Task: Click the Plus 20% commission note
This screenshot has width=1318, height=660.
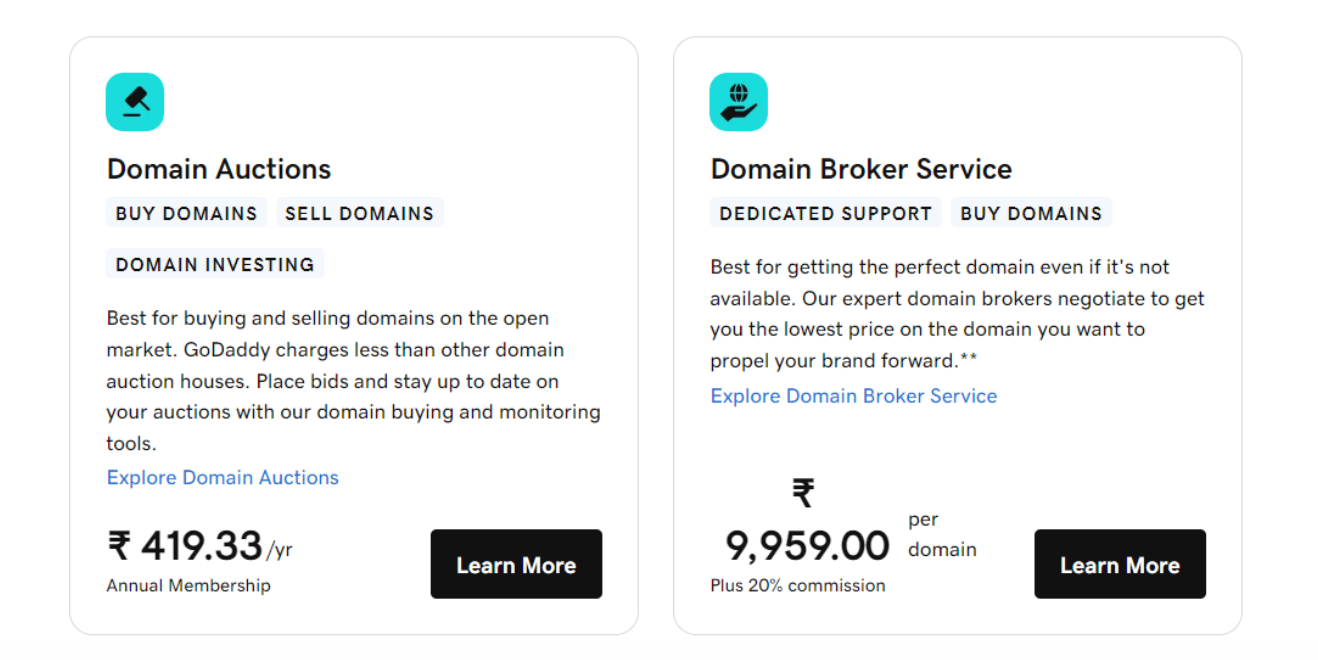Action: 797,586
